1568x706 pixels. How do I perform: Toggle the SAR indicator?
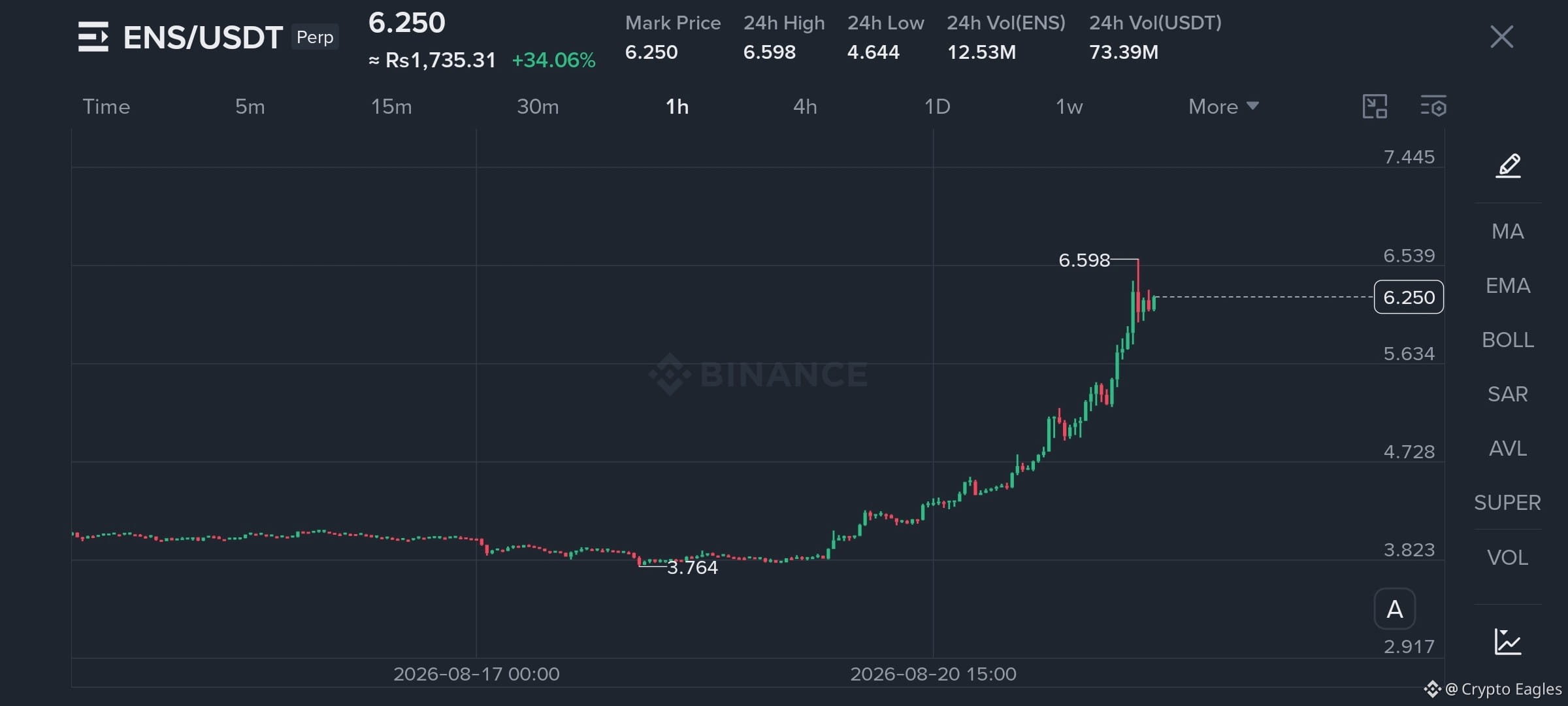(x=1508, y=394)
